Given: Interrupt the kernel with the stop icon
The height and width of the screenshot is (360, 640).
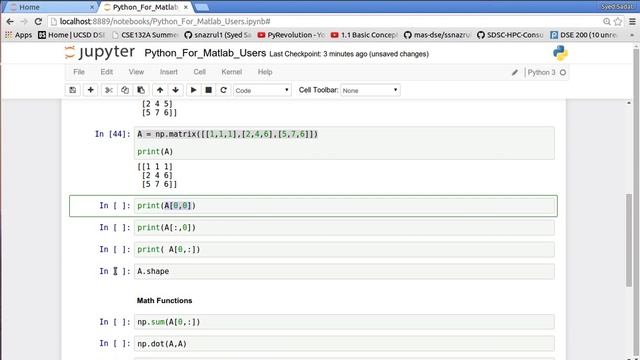Looking at the screenshot, I should point(209,90).
